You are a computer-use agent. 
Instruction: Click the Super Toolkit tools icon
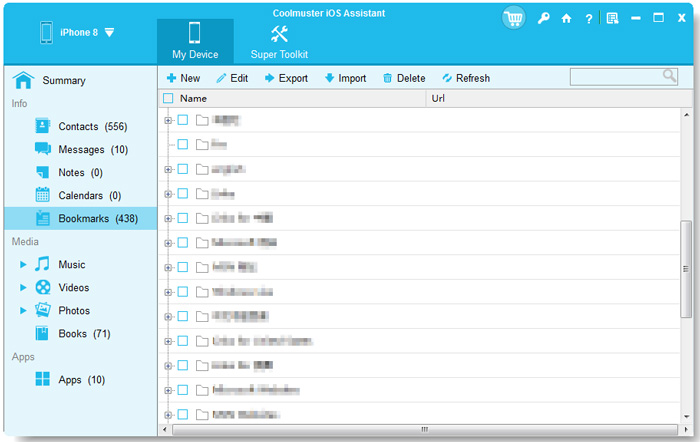279,34
